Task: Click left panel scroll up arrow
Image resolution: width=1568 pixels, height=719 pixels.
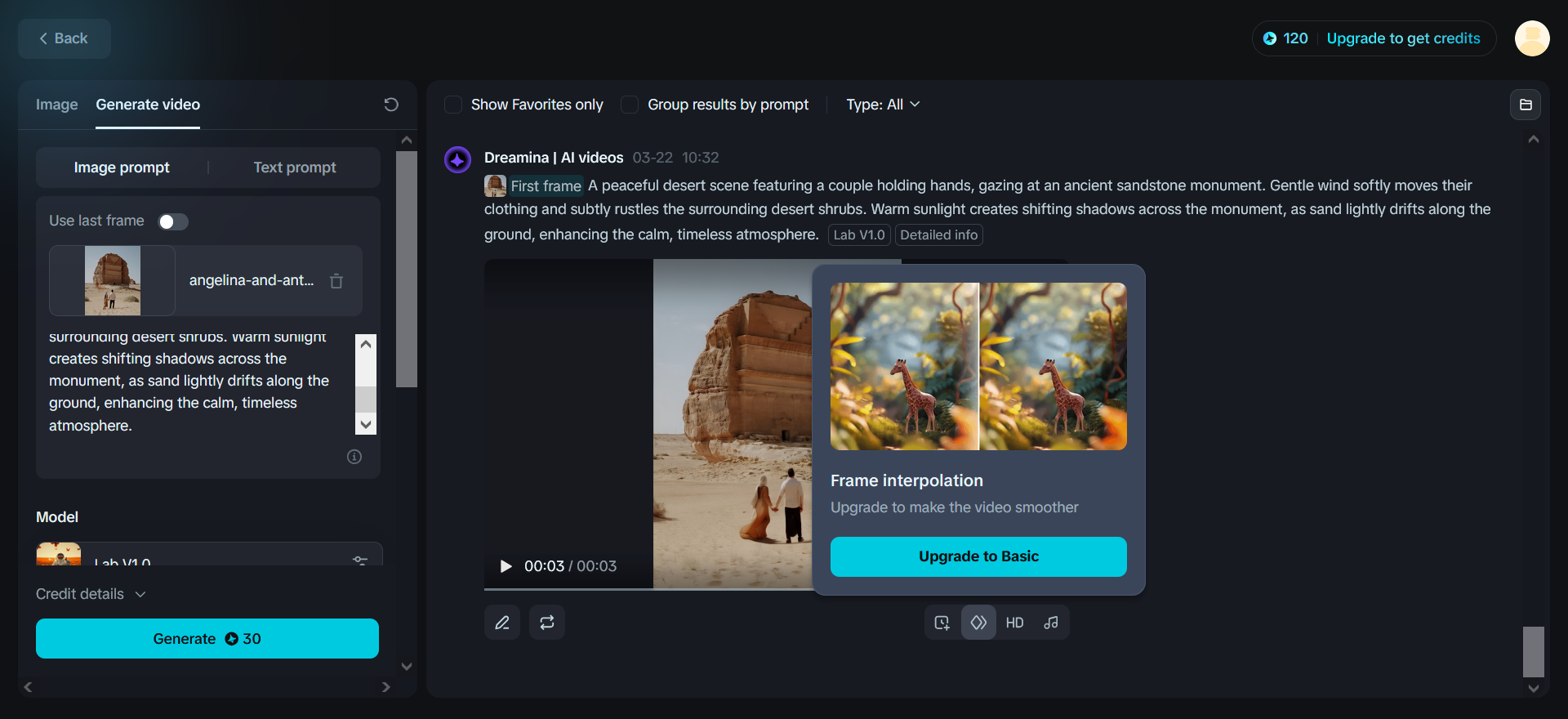Action: 407,140
